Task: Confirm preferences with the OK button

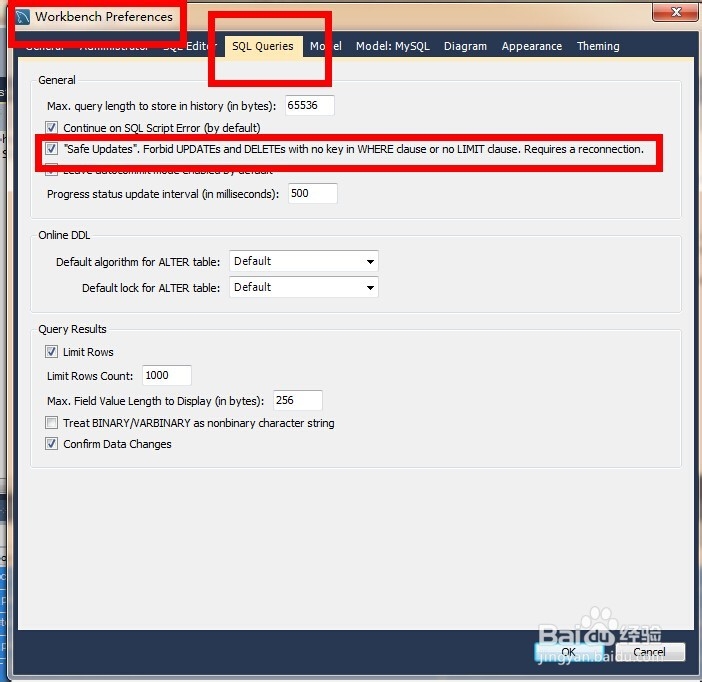Action: tap(569, 652)
